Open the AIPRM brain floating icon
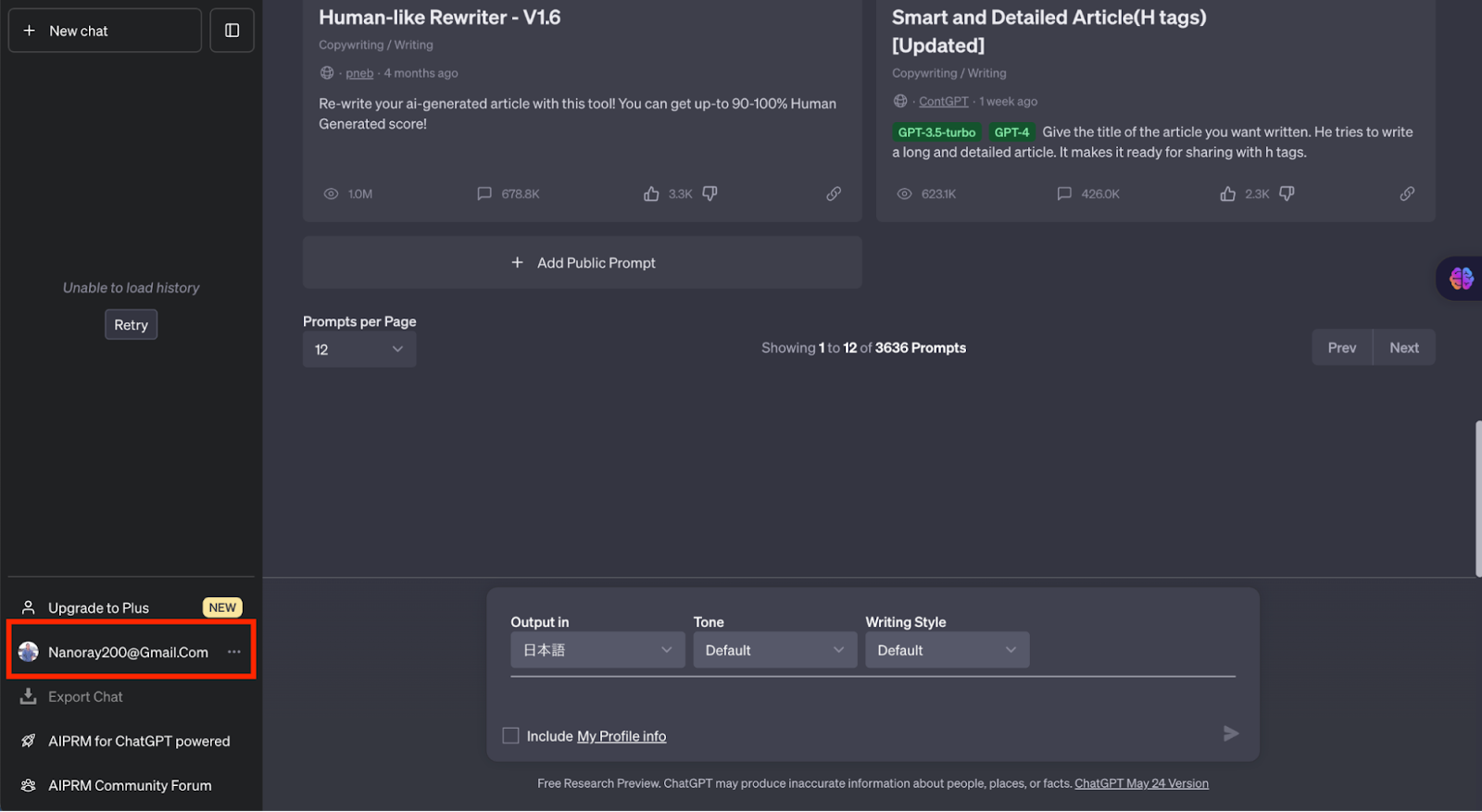This screenshot has width=1482, height=812. (x=1461, y=278)
